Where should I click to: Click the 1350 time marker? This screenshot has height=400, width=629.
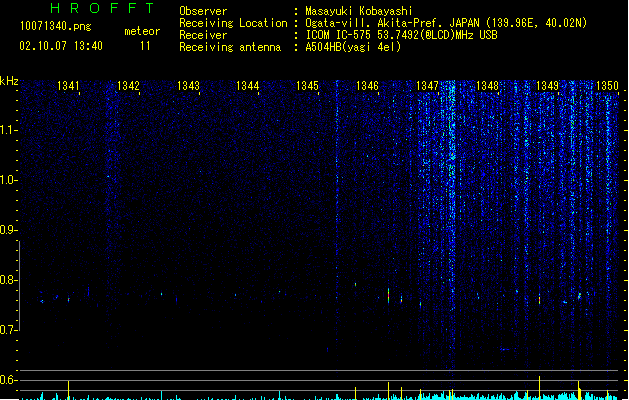click(607, 86)
